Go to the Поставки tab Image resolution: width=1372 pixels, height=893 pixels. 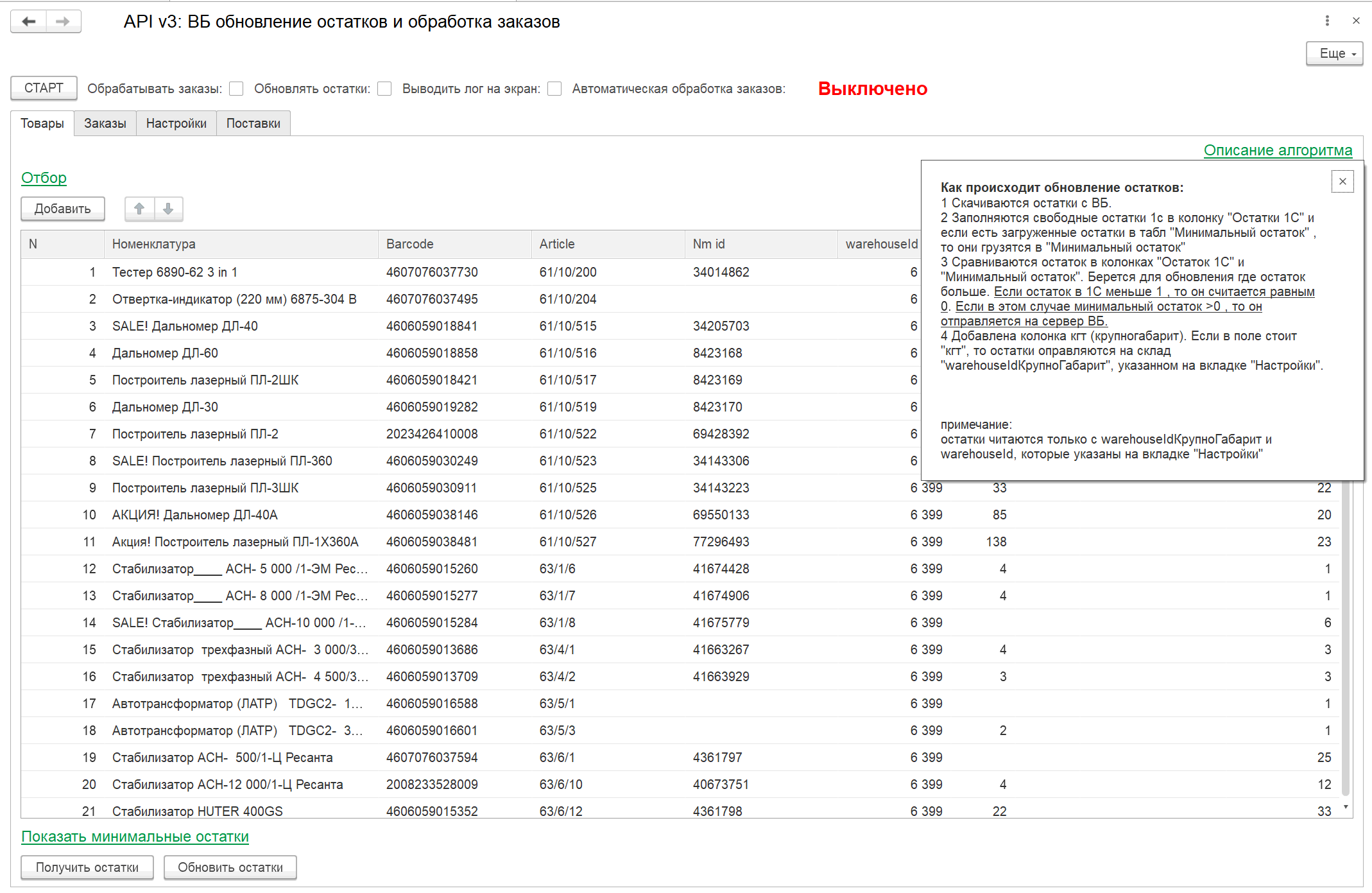pyautogui.click(x=253, y=123)
